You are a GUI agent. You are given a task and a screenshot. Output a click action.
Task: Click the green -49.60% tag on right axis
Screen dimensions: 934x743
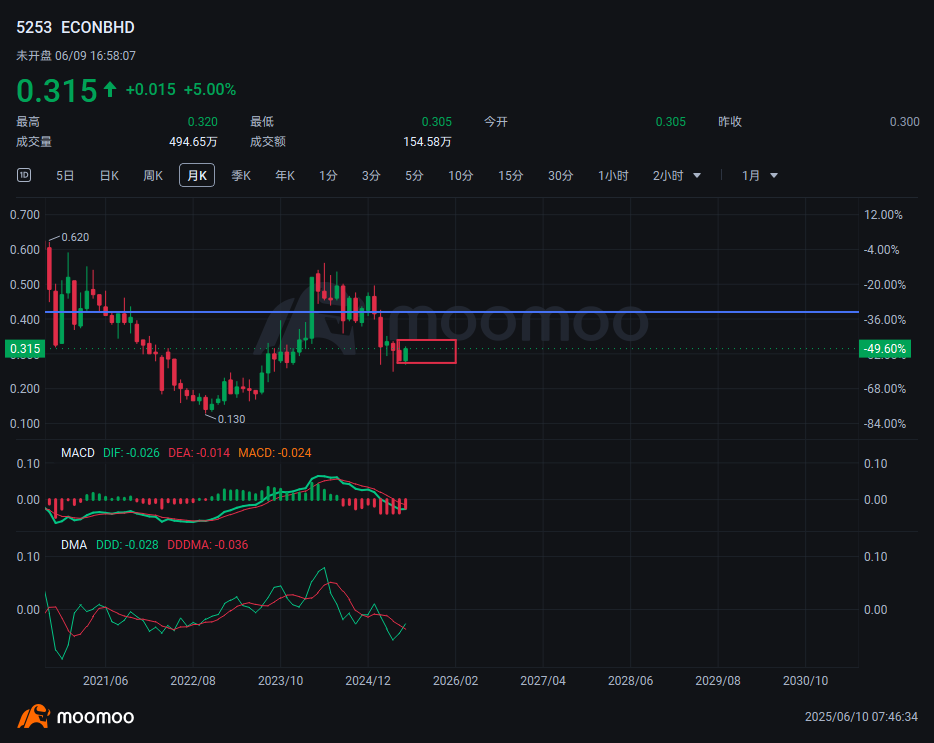(885, 349)
